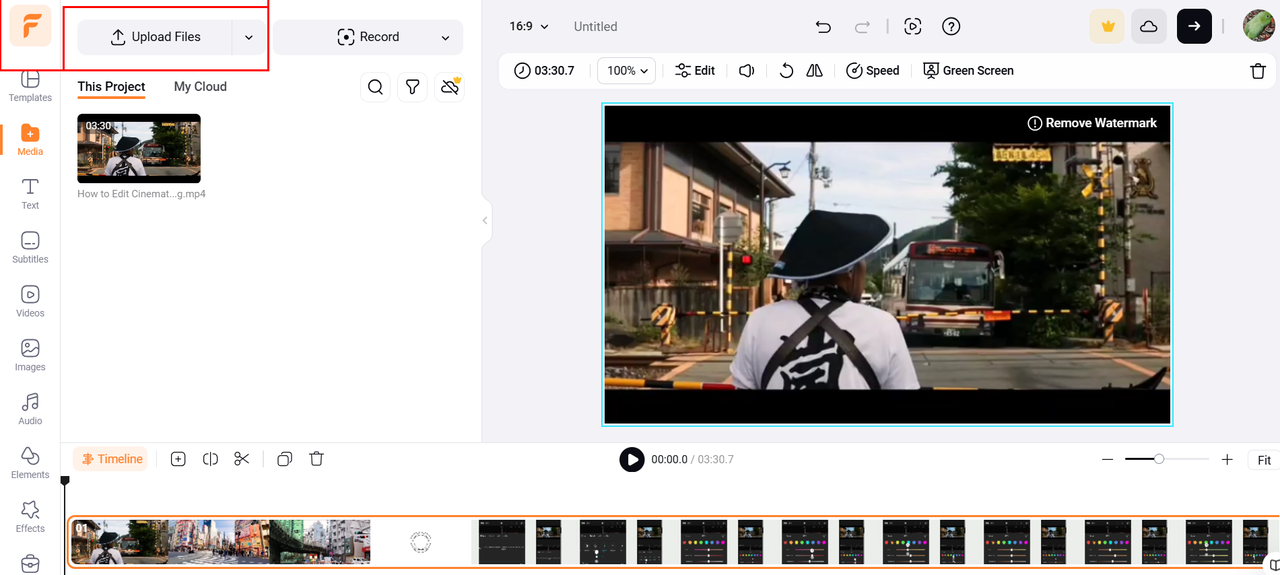Play the video with the play button
Image resolution: width=1280 pixels, height=575 pixels.
632,459
